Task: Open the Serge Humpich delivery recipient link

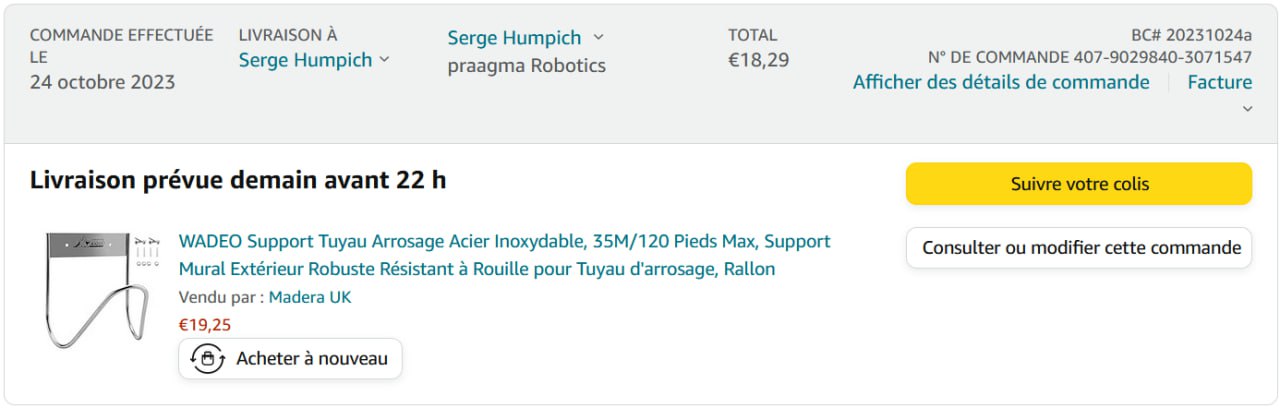Action: (305, 60)
